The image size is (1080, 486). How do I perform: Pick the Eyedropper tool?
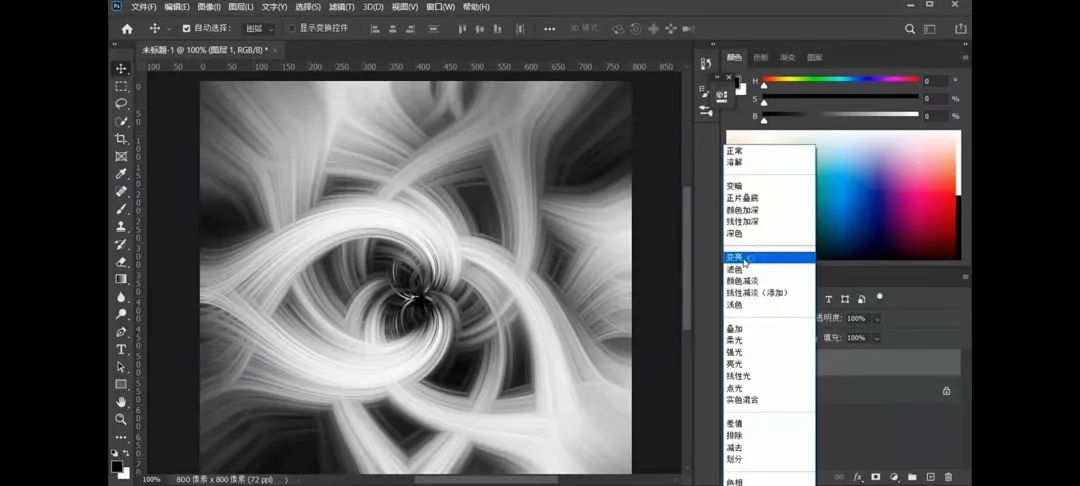pos(121,173)
